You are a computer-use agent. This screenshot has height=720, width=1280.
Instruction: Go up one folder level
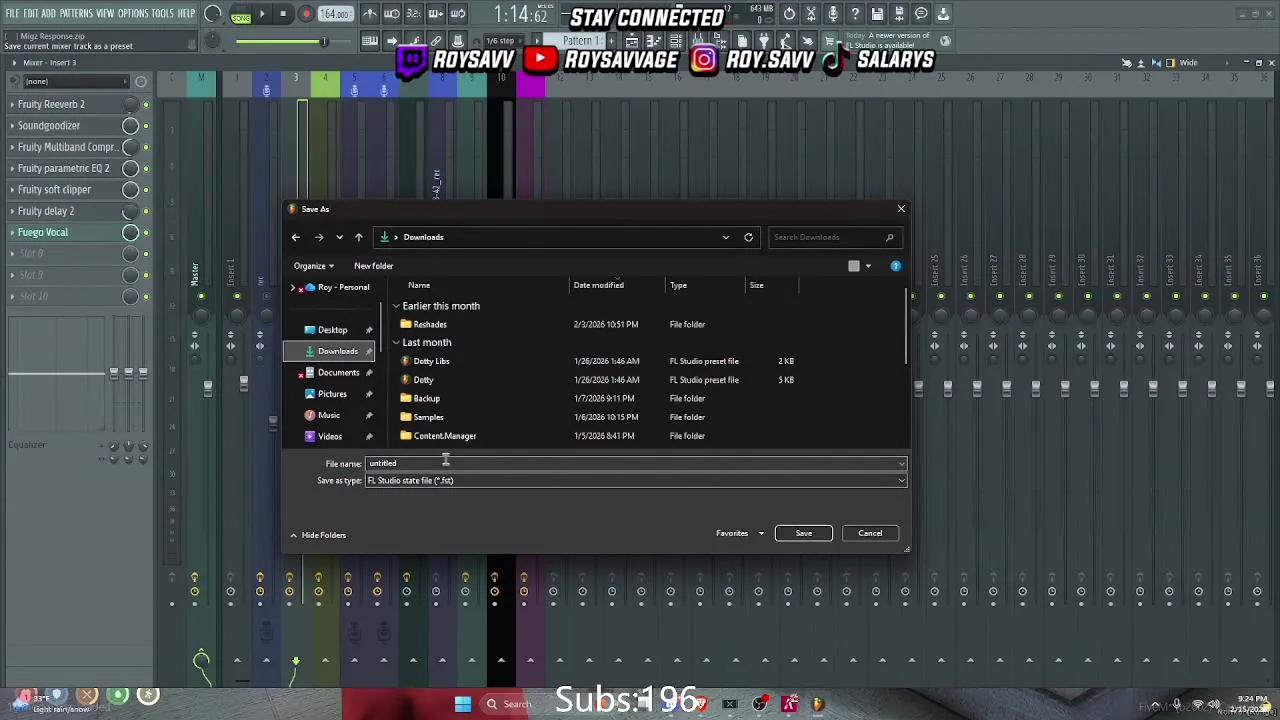pyautogui.click(x=359, y=237)
